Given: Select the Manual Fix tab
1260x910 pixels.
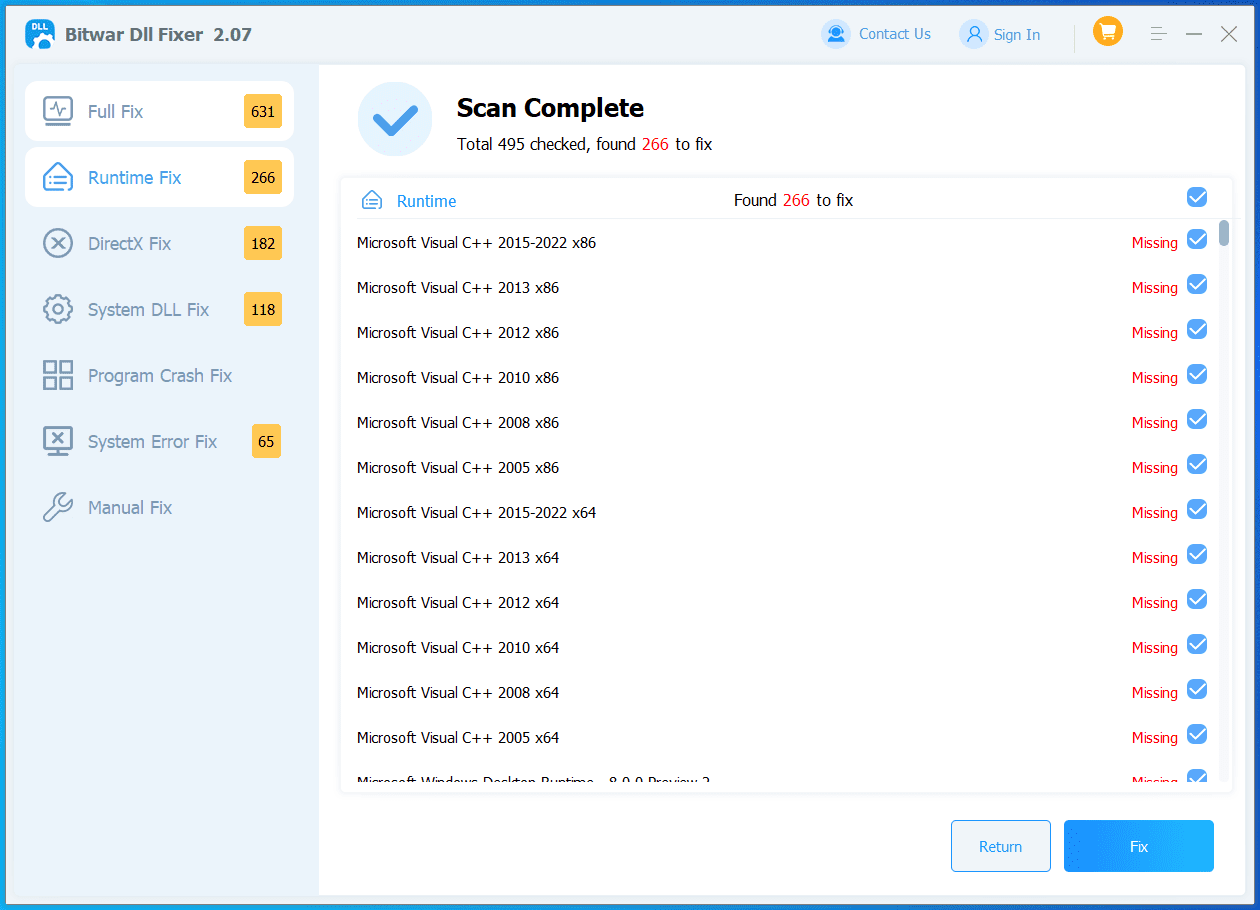Looking at the screenshot, I should pos(159,507).
